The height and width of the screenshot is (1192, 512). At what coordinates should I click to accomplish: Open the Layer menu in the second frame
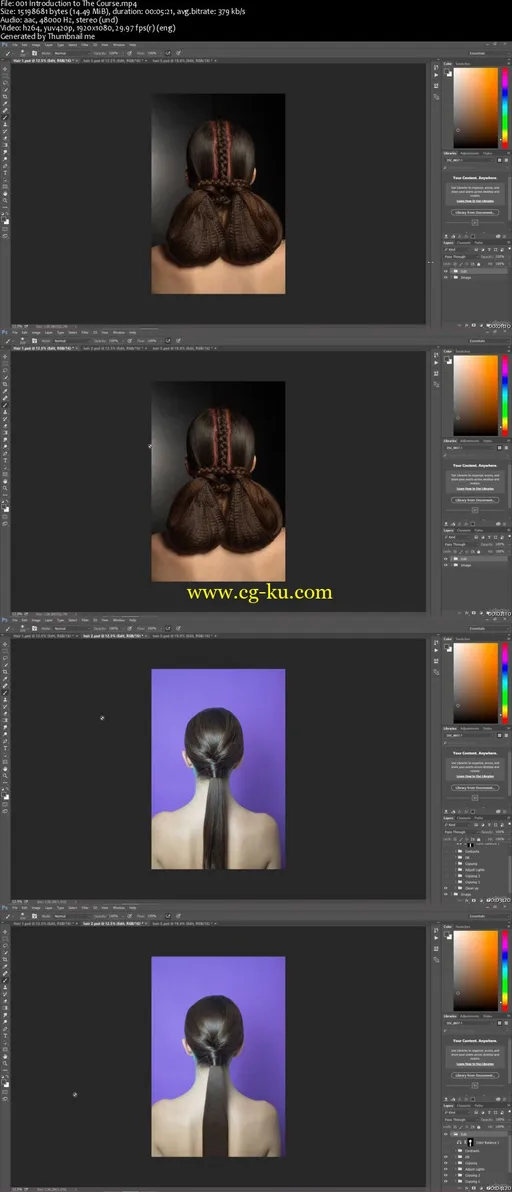(48, 332)
